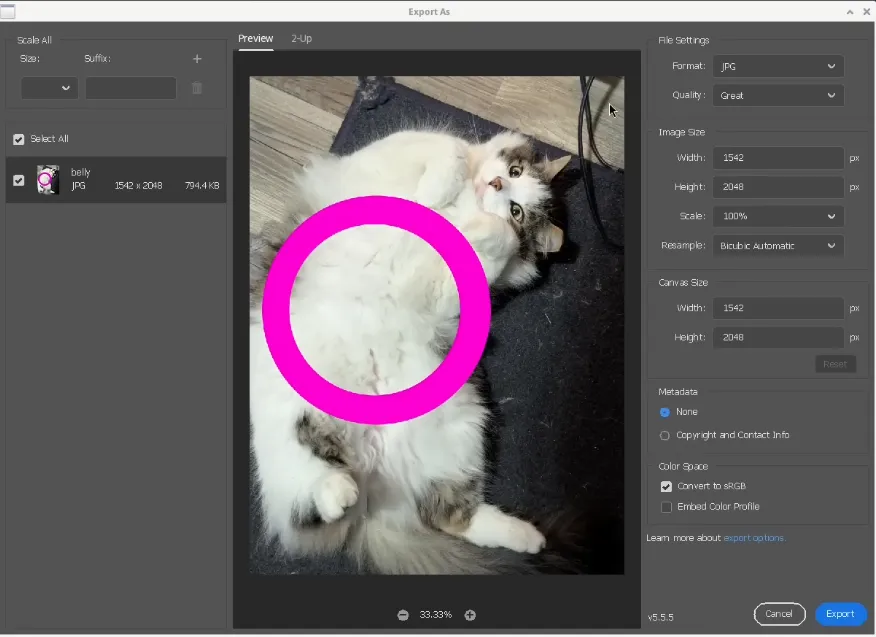Viewport: 876px width, 637px height.
Task: Zoom in the preview with plus icon
Action: tap(470, 615)
